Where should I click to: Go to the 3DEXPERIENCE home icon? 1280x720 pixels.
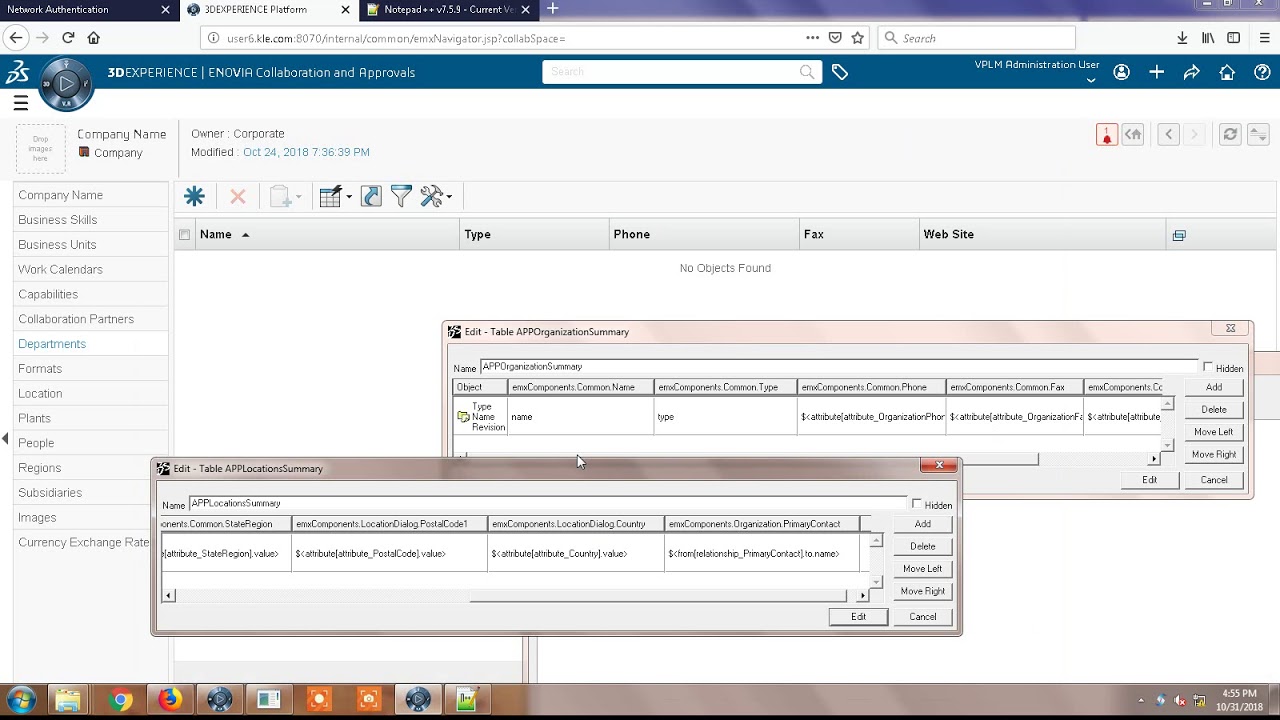[x=1227, y=72]
